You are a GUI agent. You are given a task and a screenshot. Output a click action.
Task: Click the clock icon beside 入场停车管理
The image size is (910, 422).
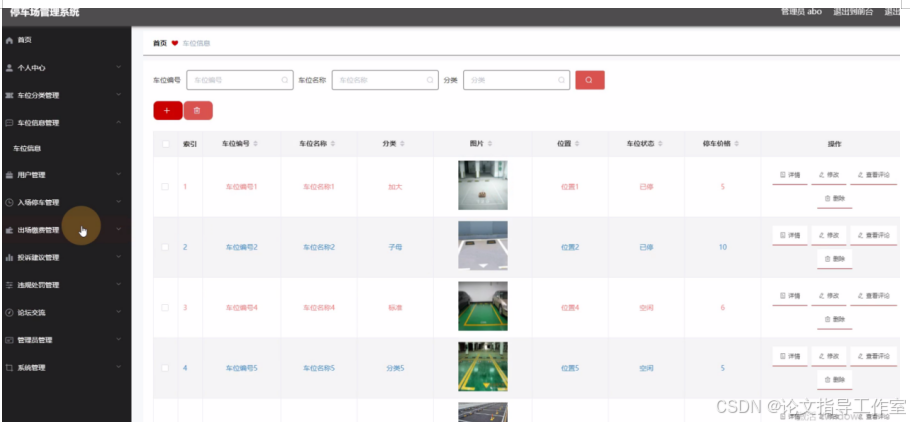(x=9, y=203)
